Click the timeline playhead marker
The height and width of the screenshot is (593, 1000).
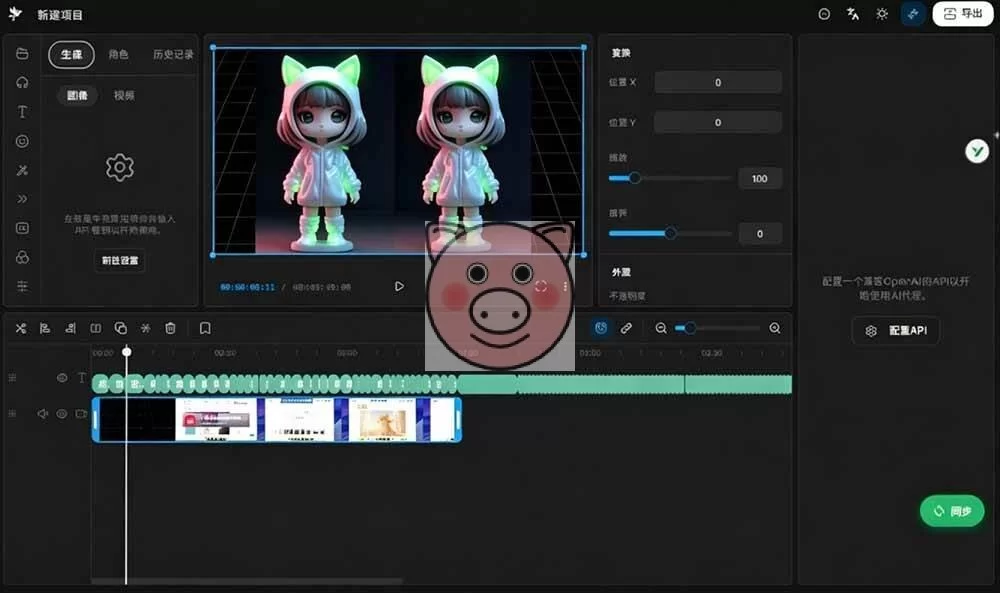(127, 352)
